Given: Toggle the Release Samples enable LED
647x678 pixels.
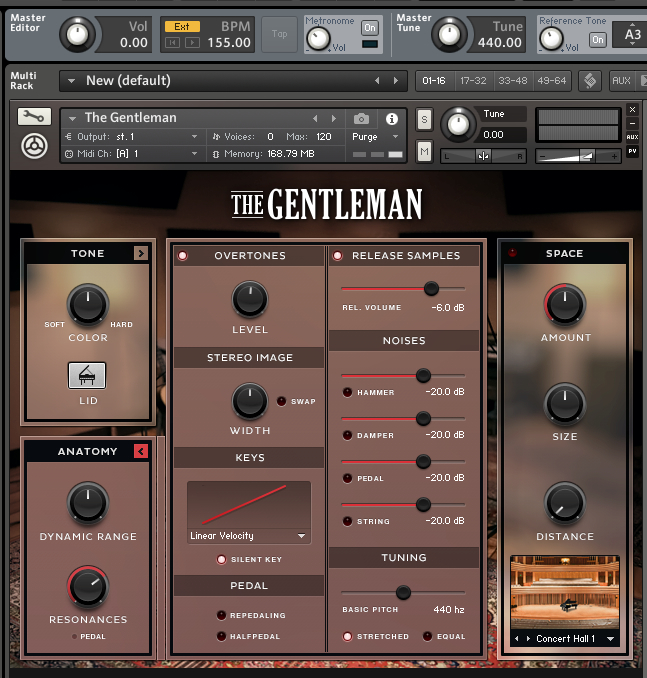Looking at the screenshot, I should 338,256.
